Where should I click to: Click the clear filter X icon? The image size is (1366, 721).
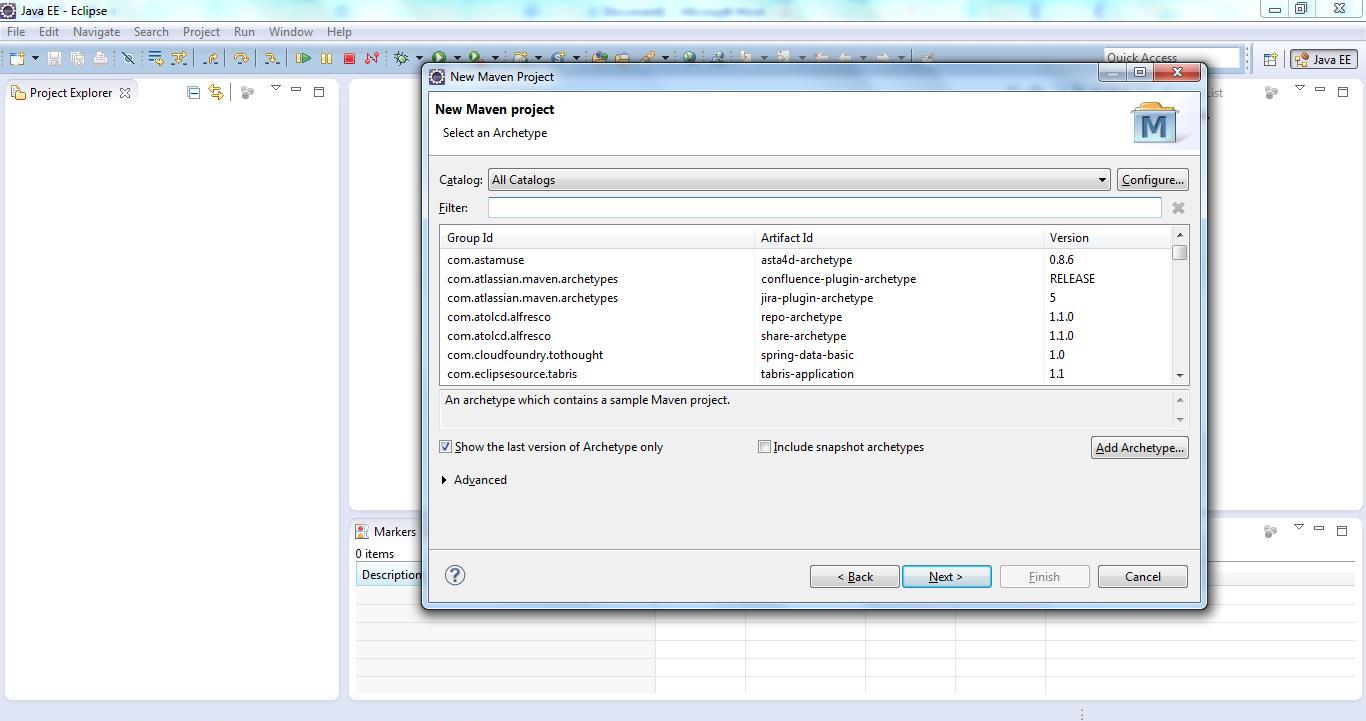(x=1178, y=208)
